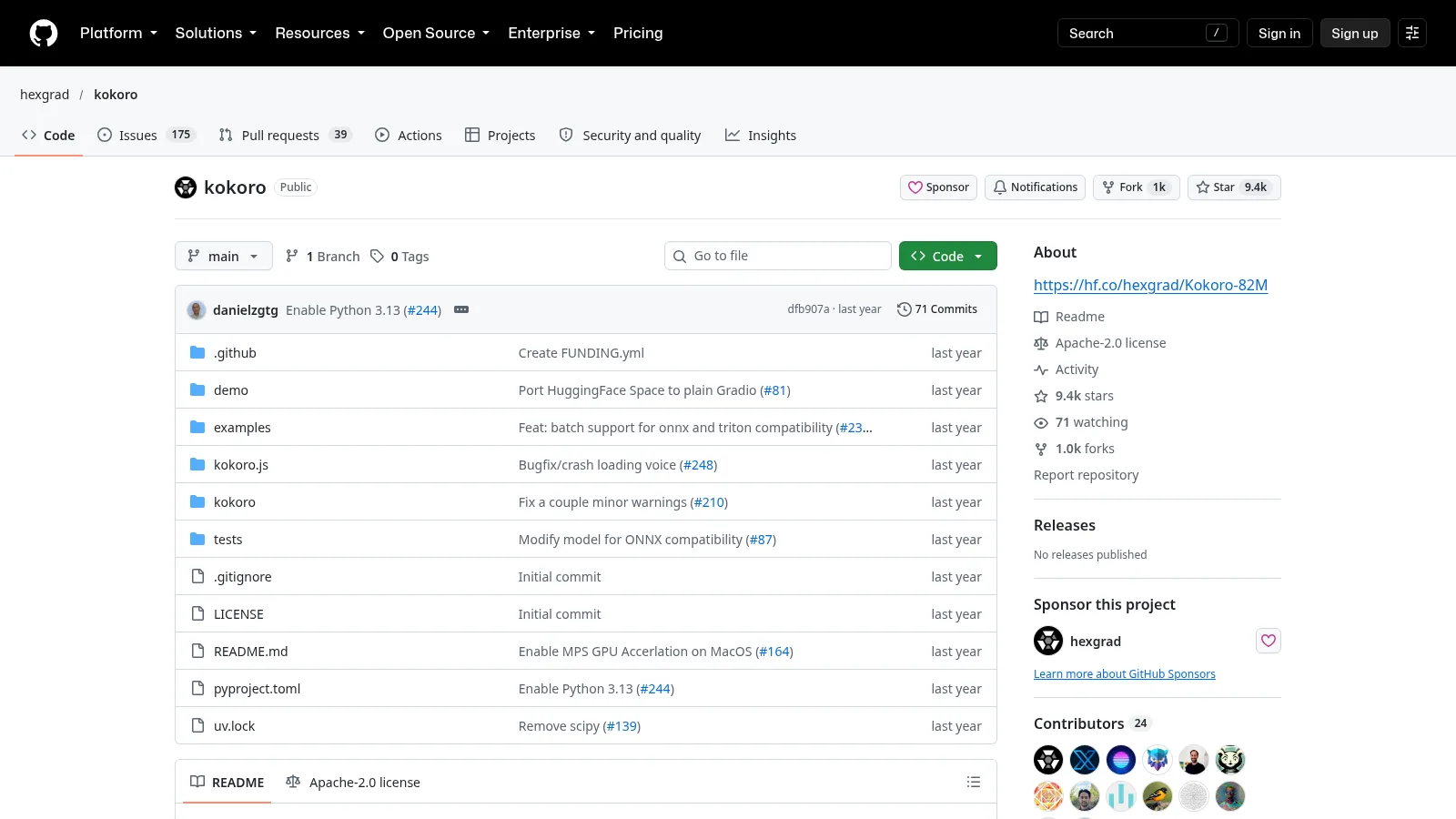View the 71 Commits history
This screenshot has height=819, width=1456.
tap(937, 309)
